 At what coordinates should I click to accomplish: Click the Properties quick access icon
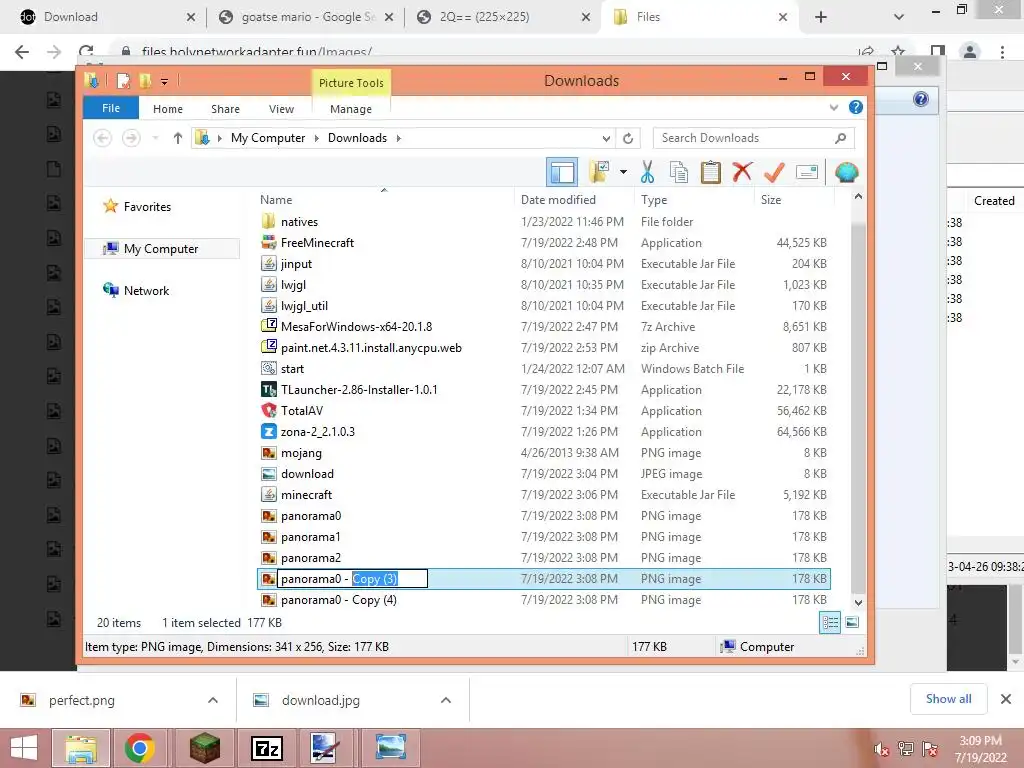123,81
